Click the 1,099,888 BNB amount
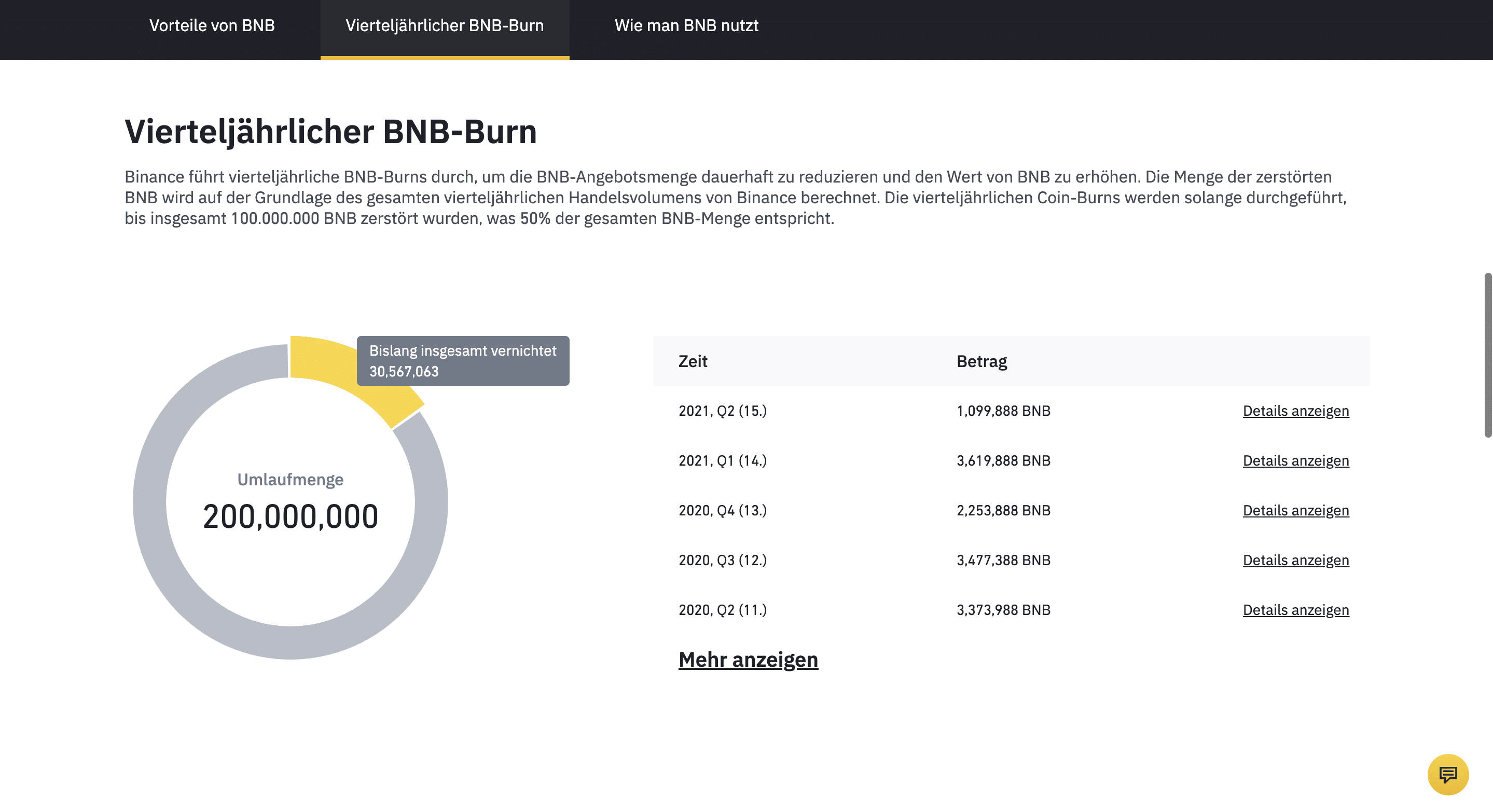Screen dimensions: 1493x812 click(x=1003, y=411)
